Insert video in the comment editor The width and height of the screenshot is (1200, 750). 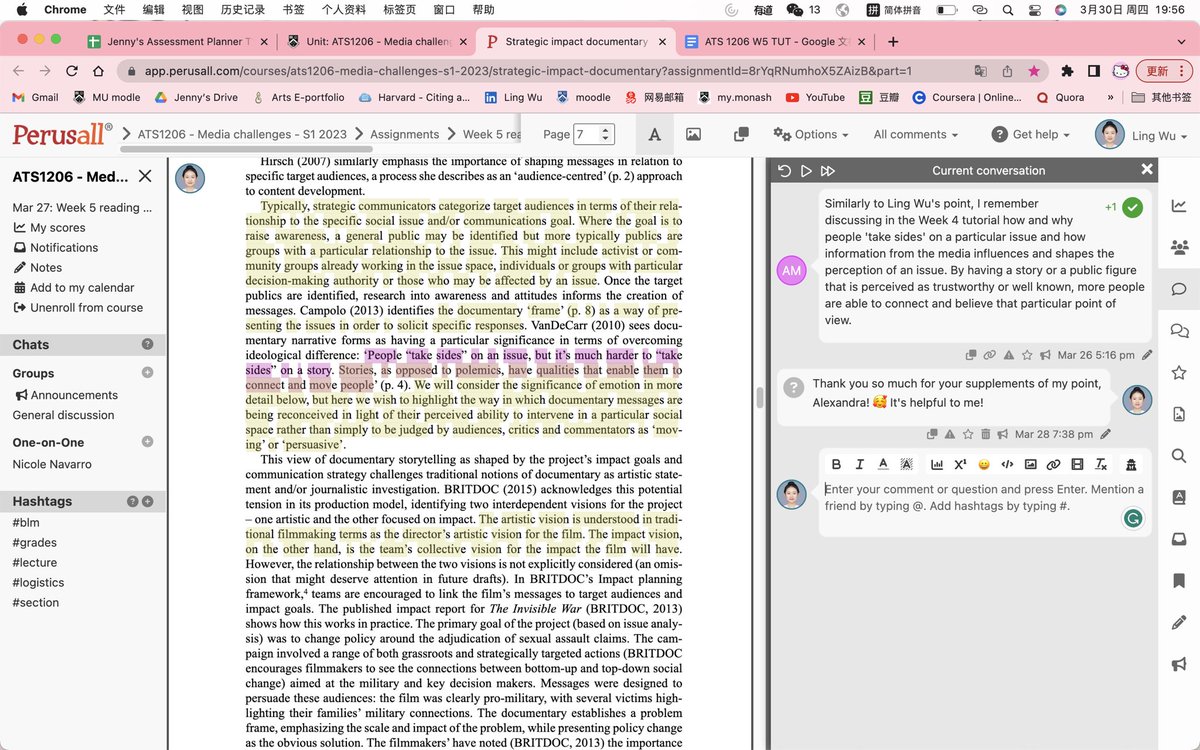(x=1077, y=464)
